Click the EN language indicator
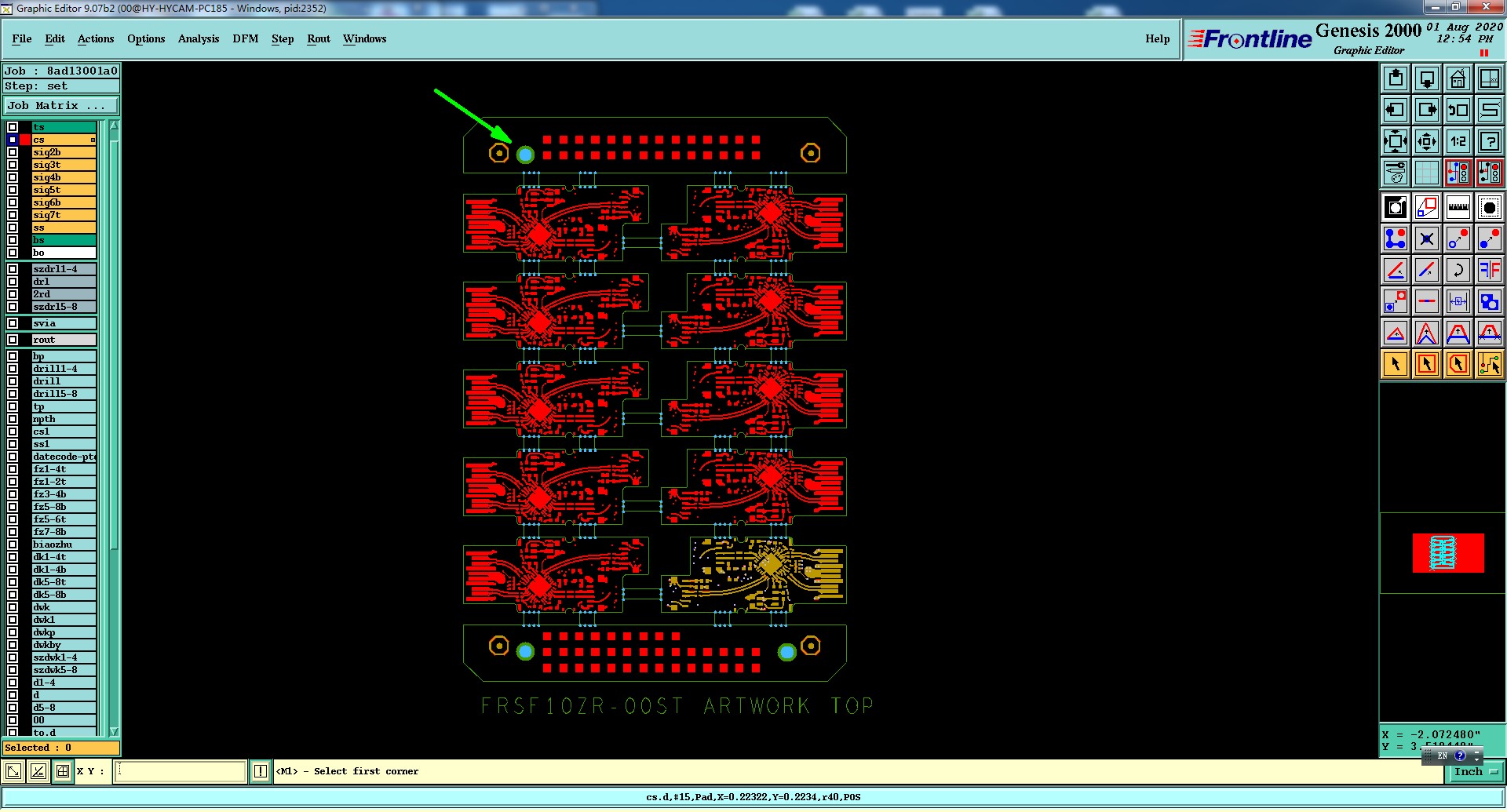 (1443, 756)
